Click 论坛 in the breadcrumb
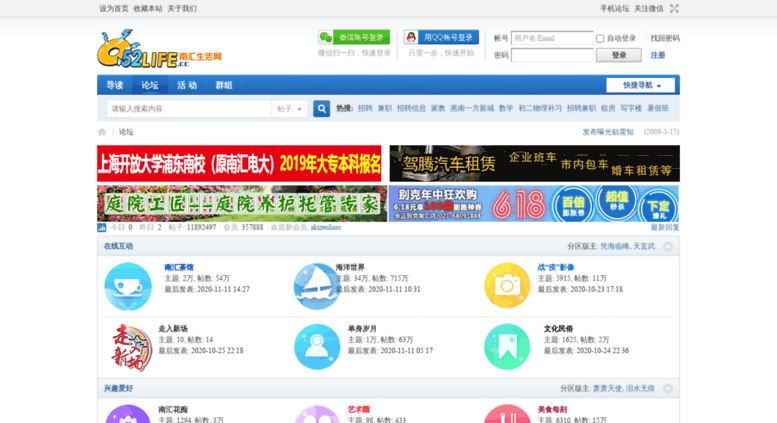This screenshot has width=777, height=423. [x=126, y=132]
